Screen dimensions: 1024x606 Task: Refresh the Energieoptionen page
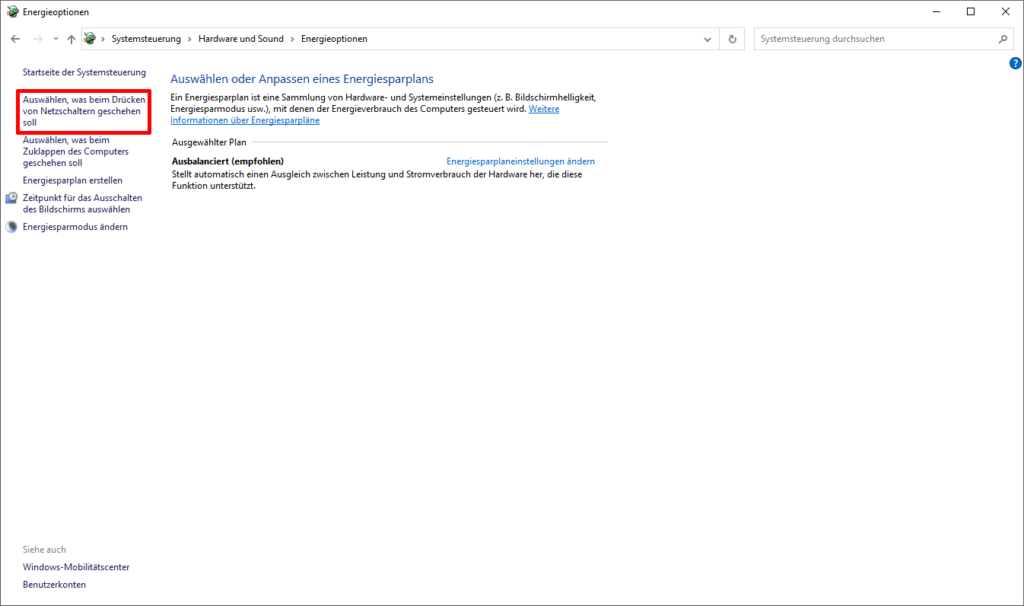coord(733,39)
